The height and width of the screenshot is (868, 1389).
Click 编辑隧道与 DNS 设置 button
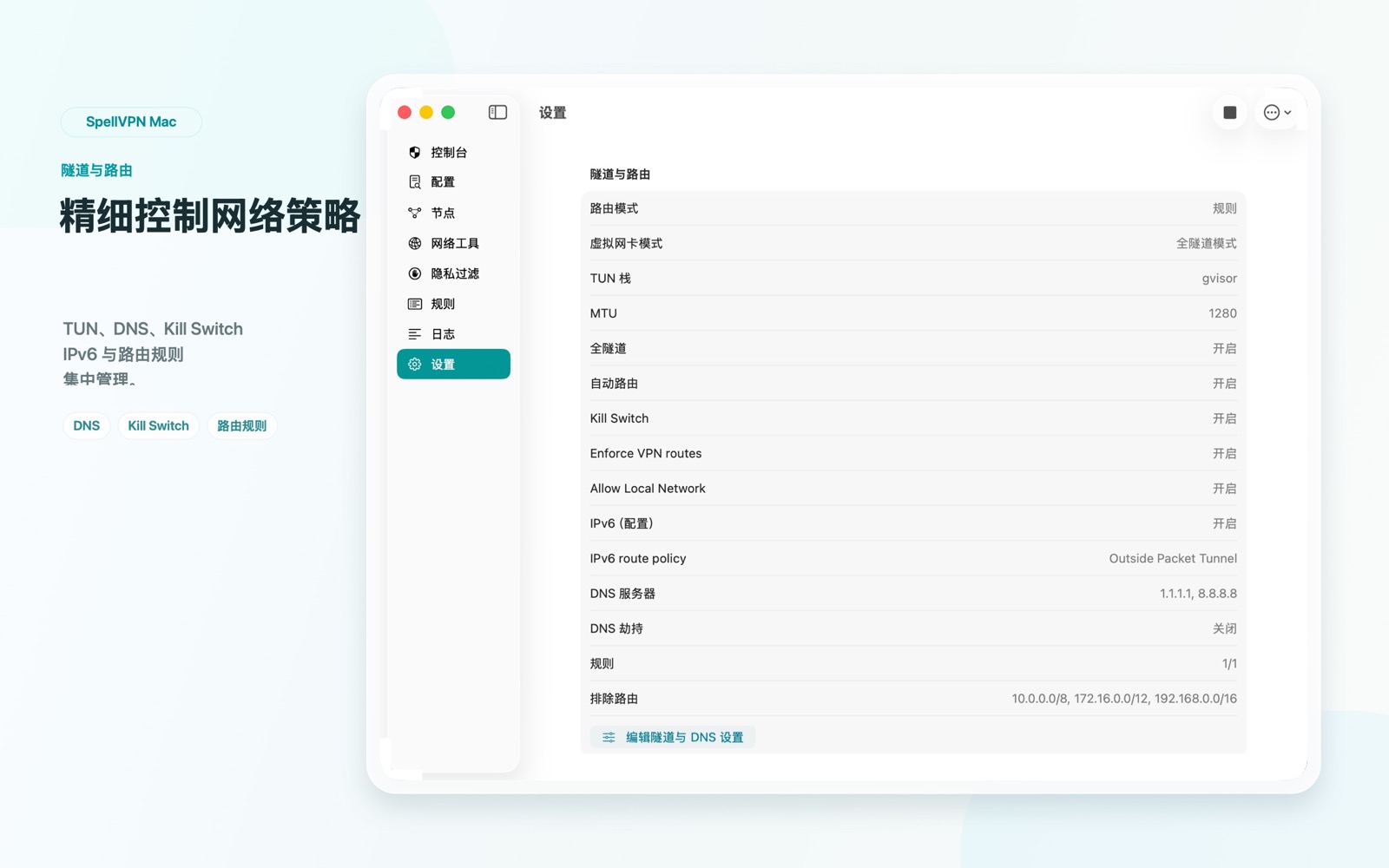tap(673, 737)
